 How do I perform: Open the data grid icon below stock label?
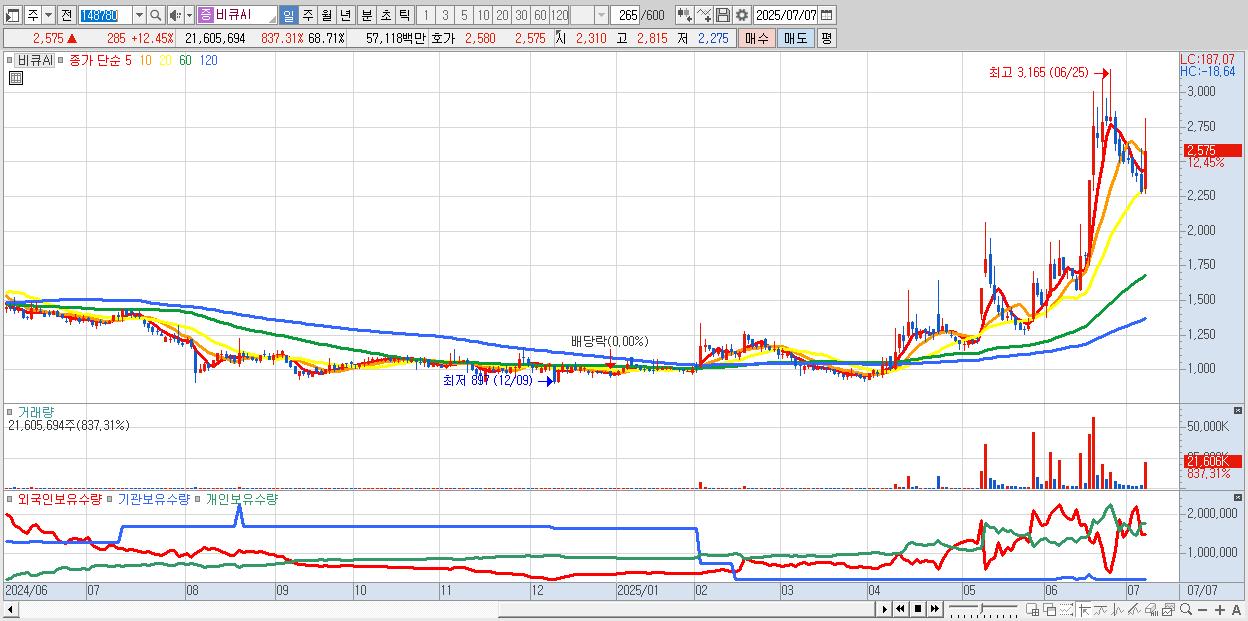coord(16,78)
